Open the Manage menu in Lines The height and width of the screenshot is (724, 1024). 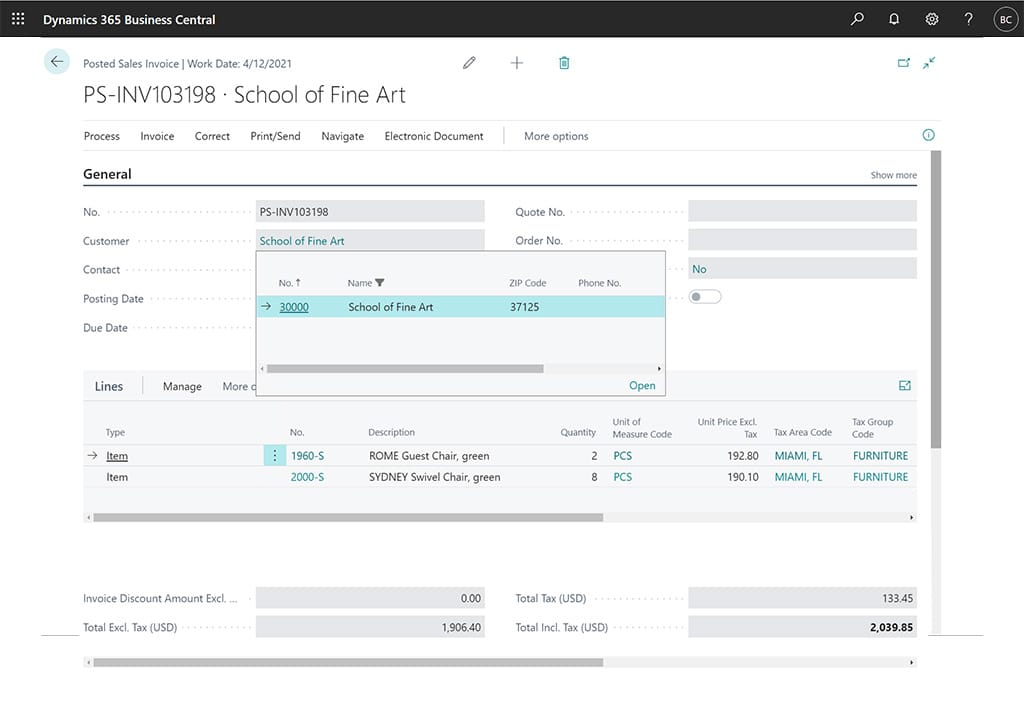click(182, 386)
